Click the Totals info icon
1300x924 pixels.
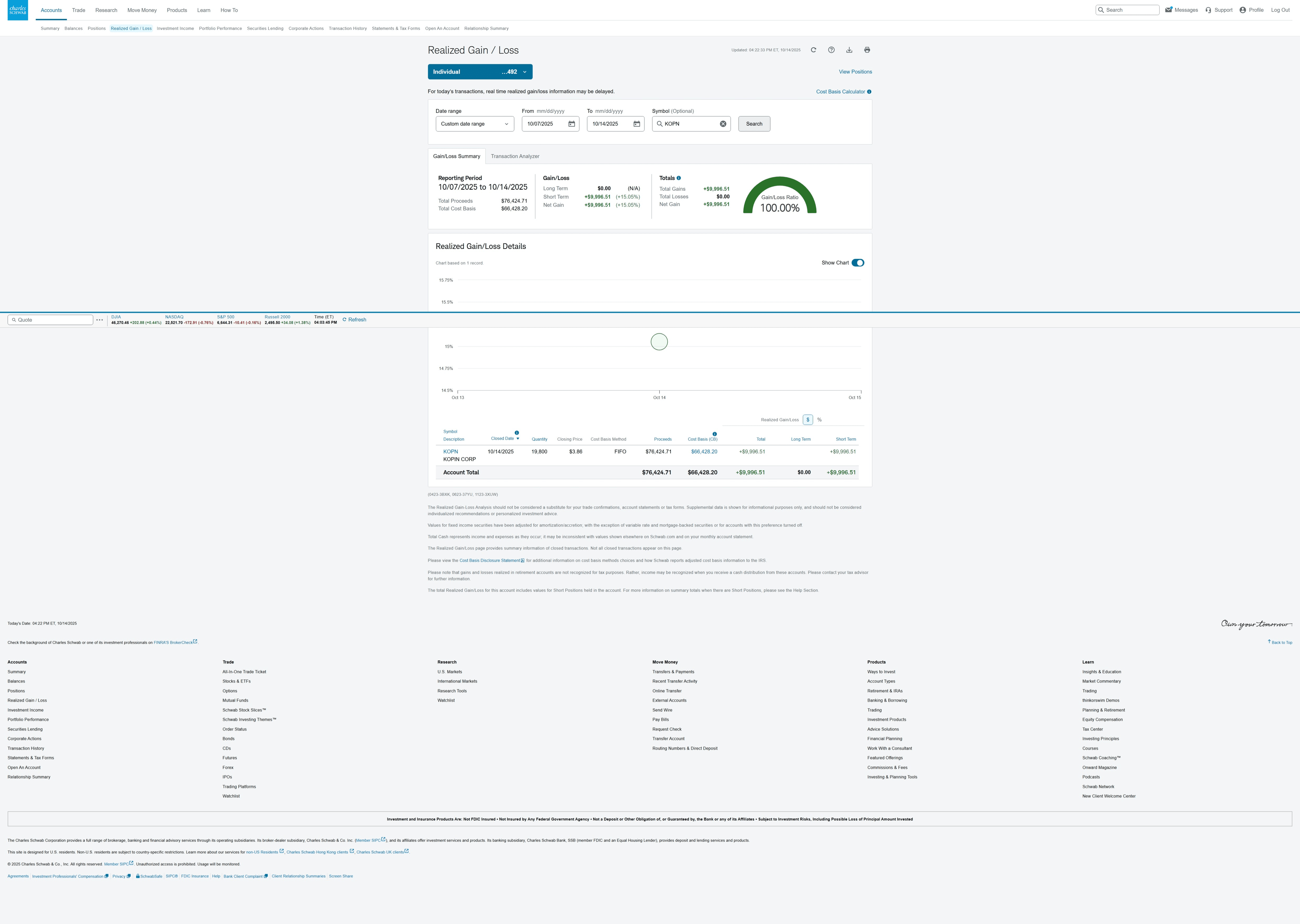coord(678,178)
